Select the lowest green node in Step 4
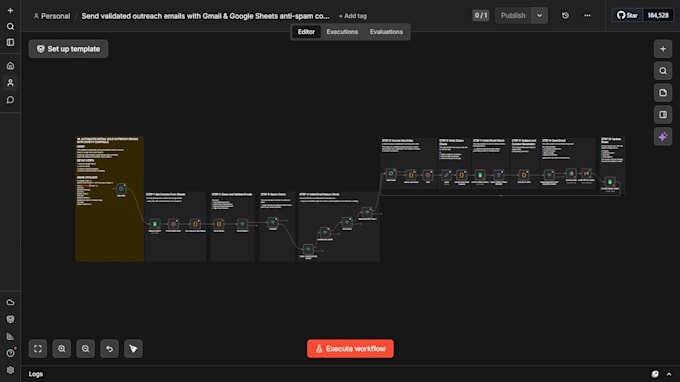The width and height of the screenshot is (680, 382). 308,249
